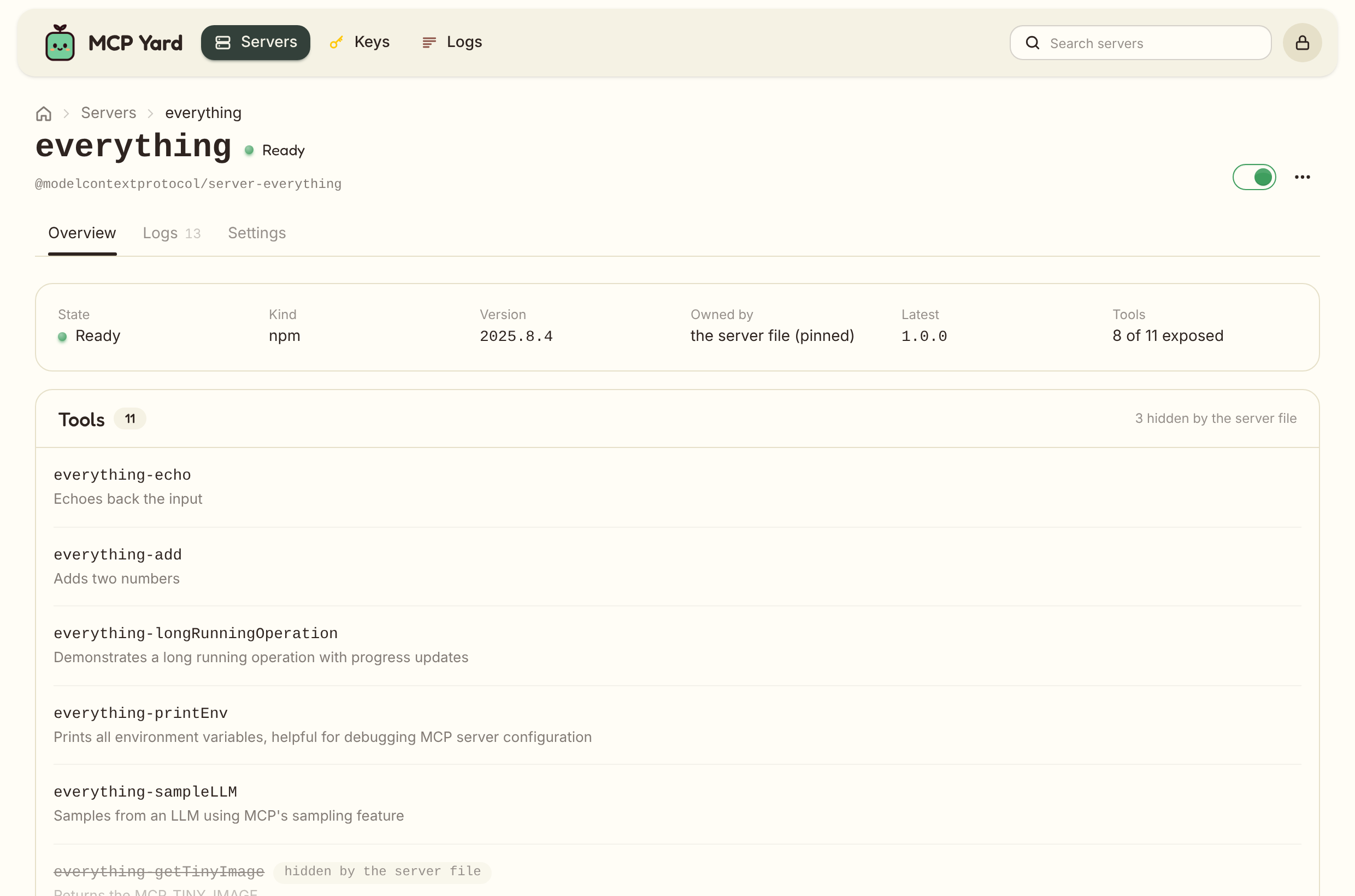Screen dimensions: 1355x896
Task: Switch to the Logs 13 tab
Action: pos(172,233)
